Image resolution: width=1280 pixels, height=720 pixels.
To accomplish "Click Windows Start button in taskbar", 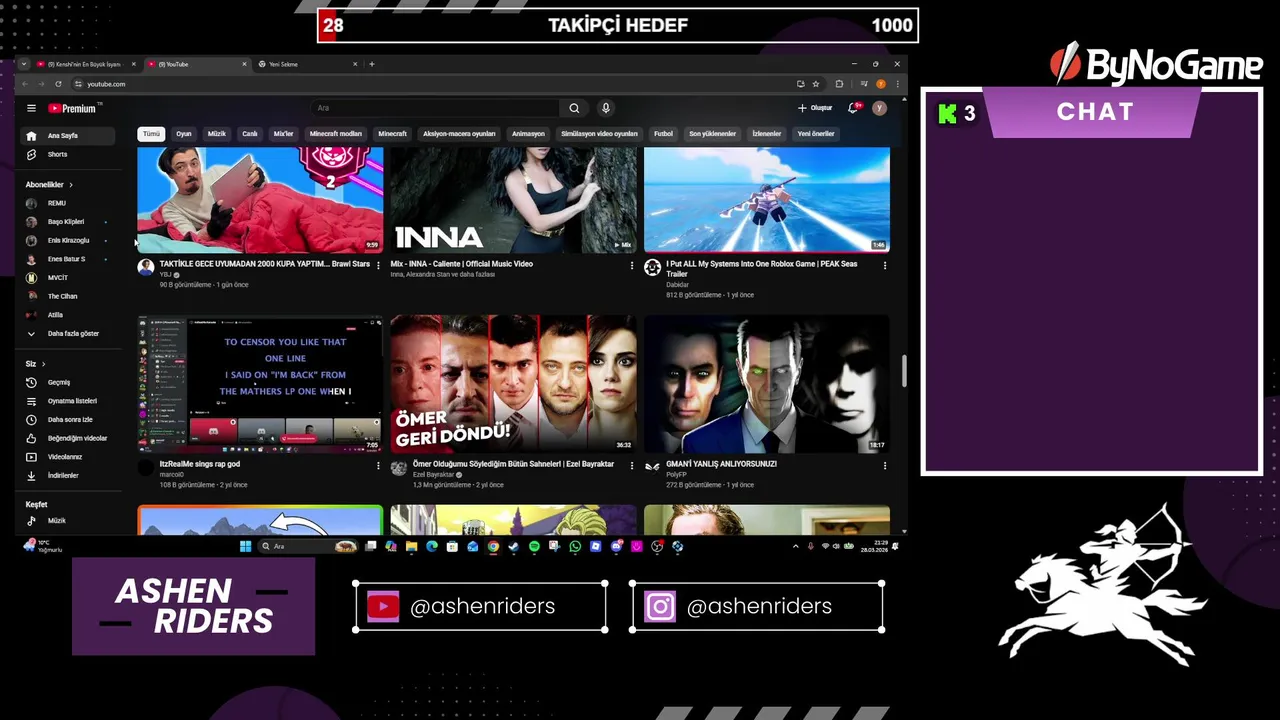I will coord(245,546).
